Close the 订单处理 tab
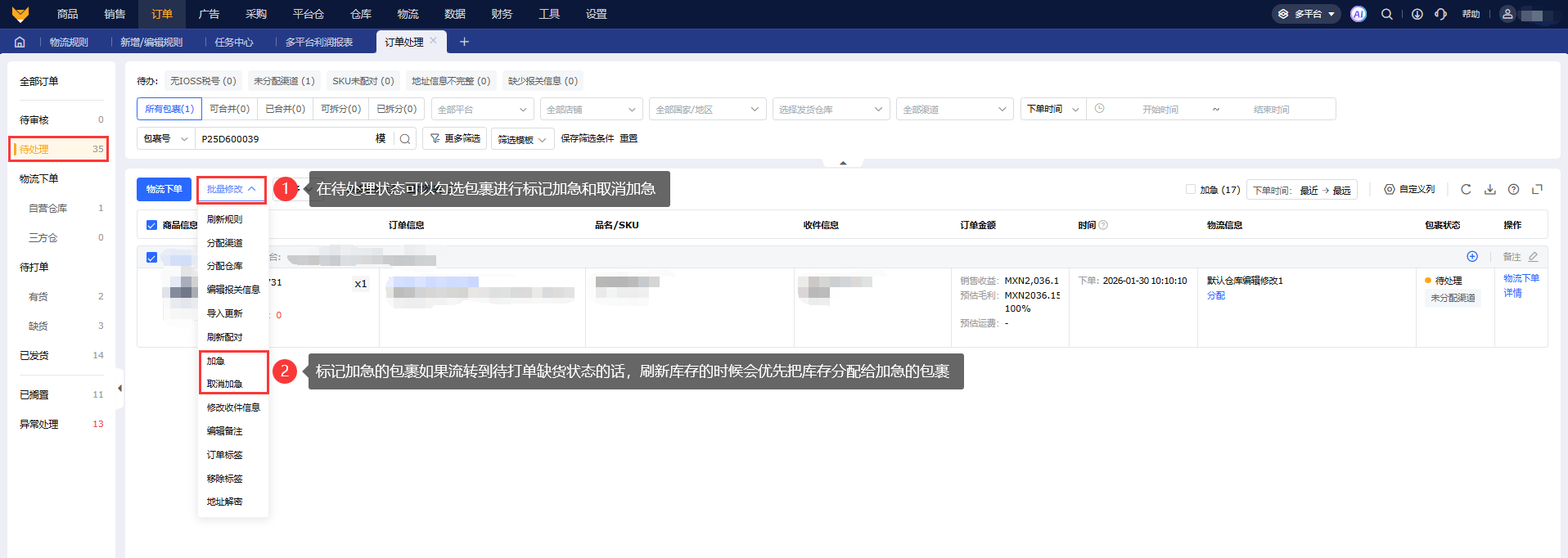 433,40
